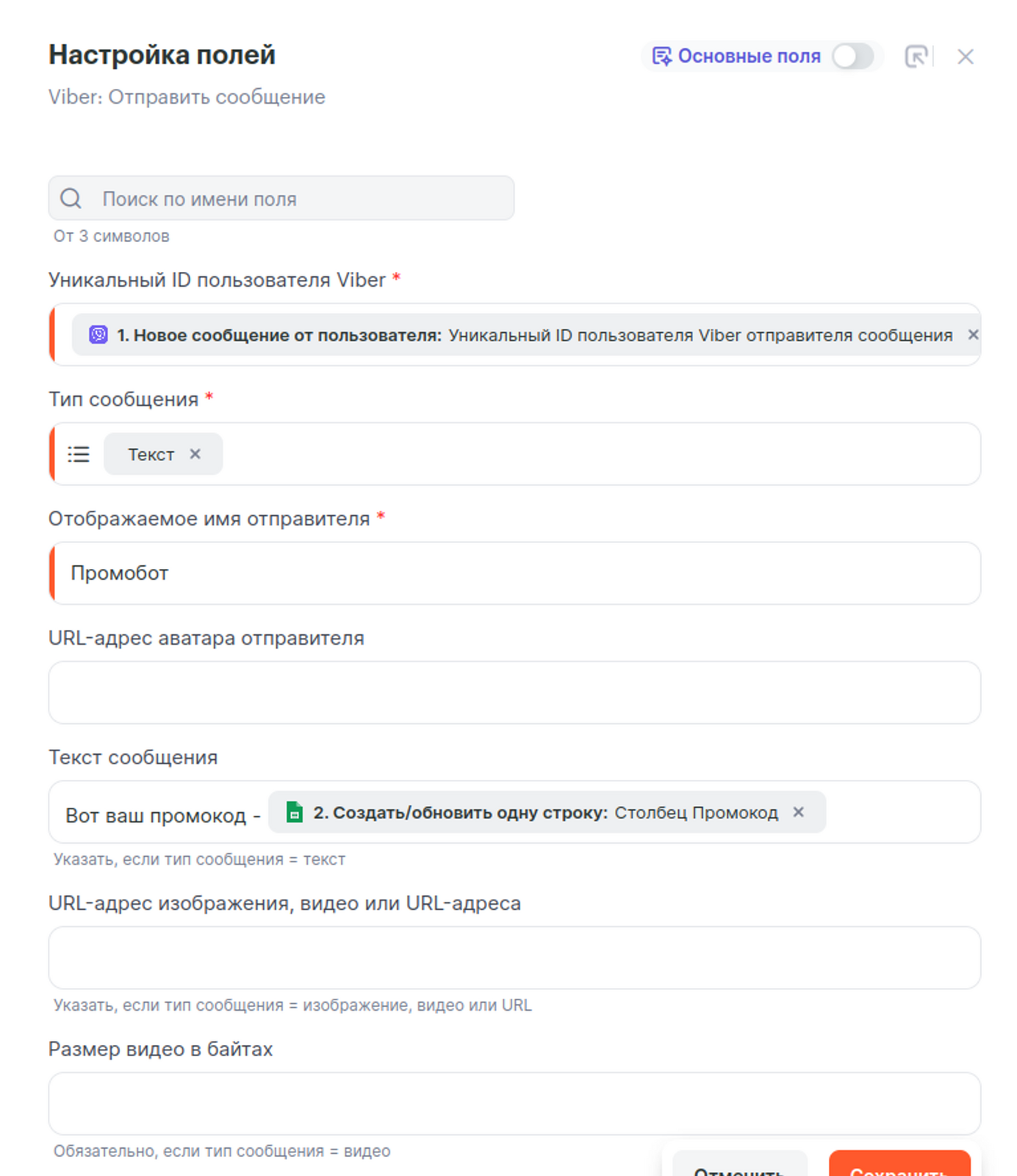This screenshot has height=1176, width=1017.
Task: Click the Вот ваш промокод message text
Action: click(156, 816)
